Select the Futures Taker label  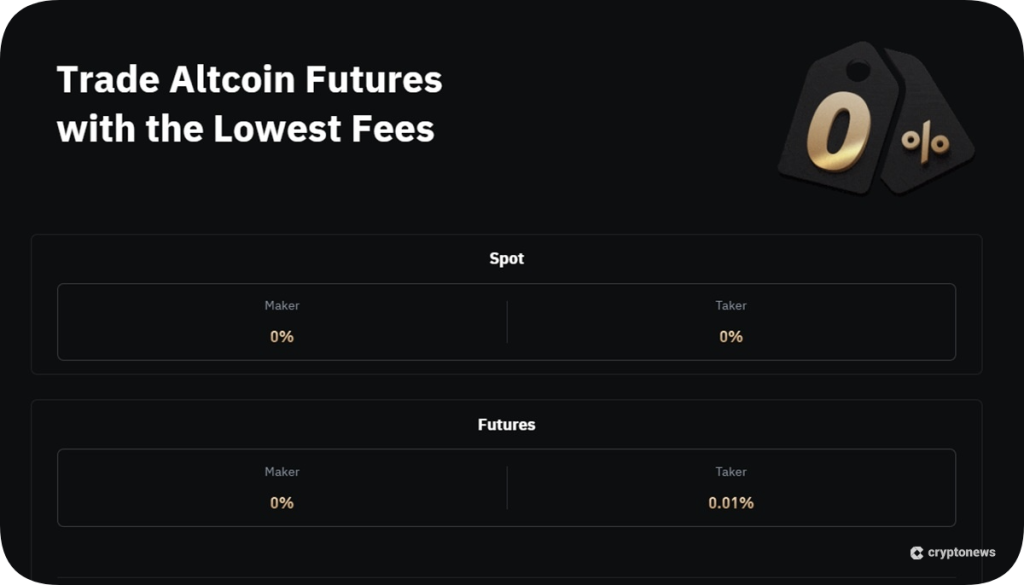point(731,471)
